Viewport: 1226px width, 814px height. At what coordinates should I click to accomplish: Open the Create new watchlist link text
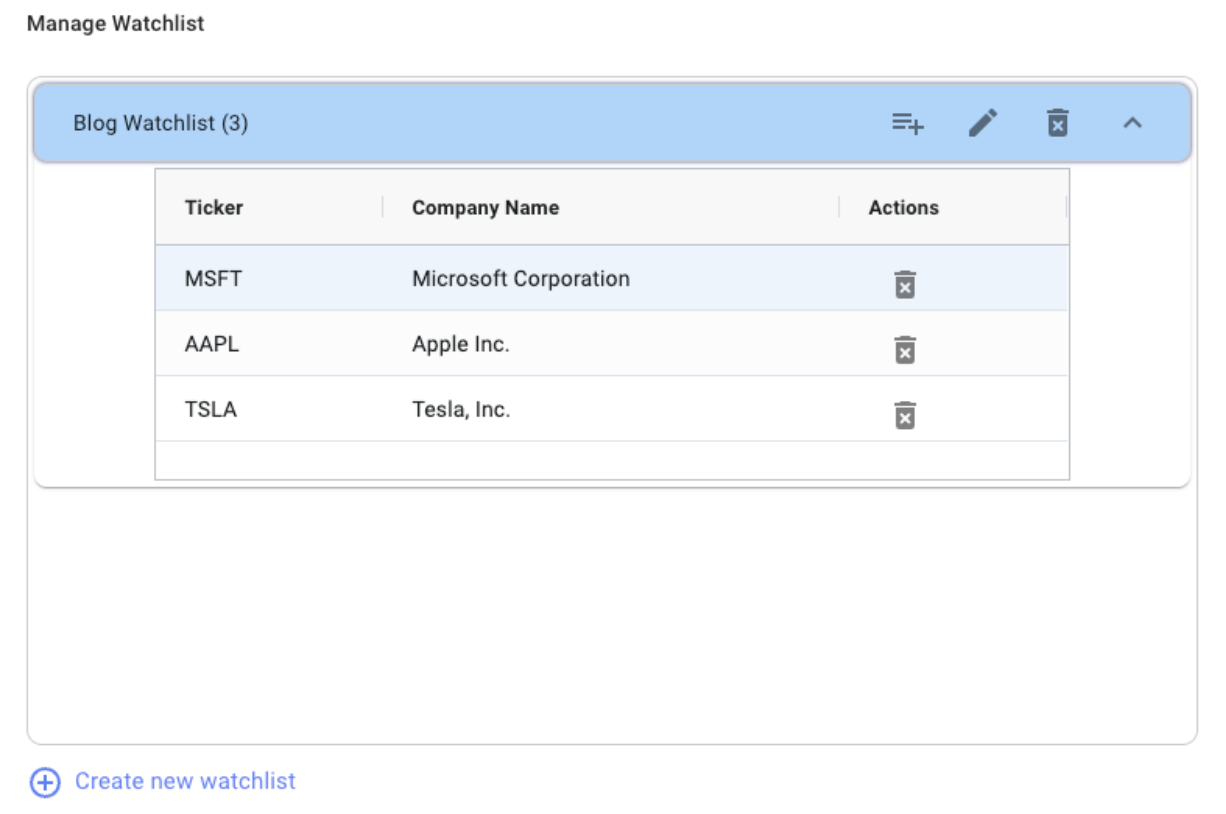(185, 781)
